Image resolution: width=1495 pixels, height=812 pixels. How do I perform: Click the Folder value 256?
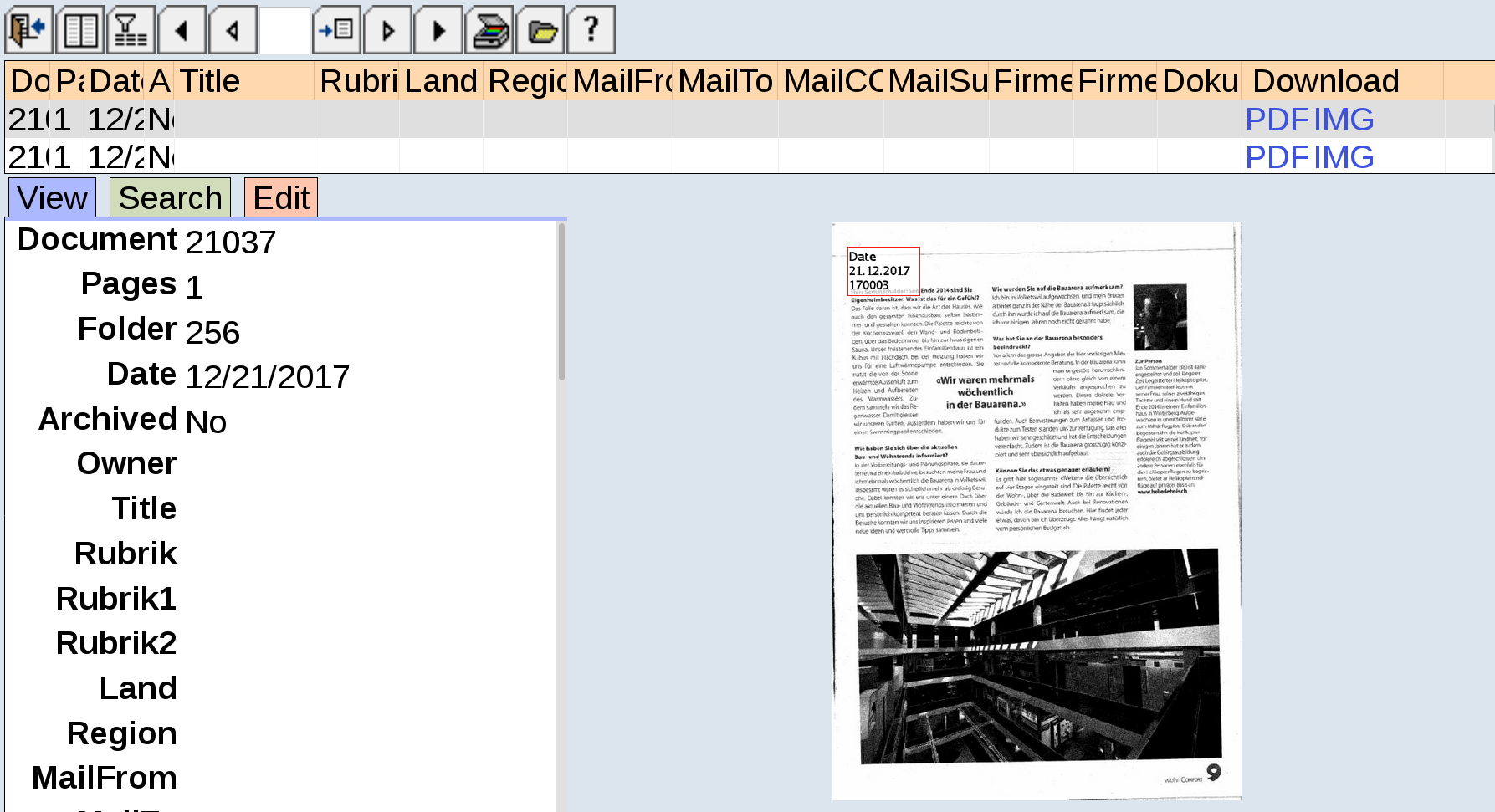coord(212,333)
